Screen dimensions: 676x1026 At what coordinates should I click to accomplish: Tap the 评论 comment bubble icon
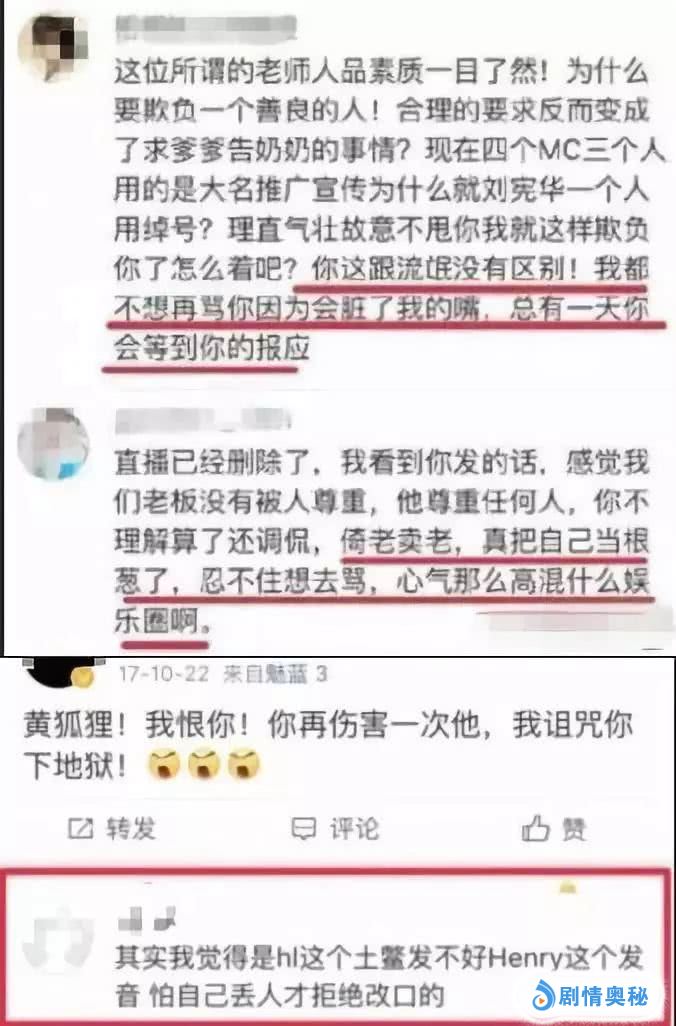[x=304, y=828]
